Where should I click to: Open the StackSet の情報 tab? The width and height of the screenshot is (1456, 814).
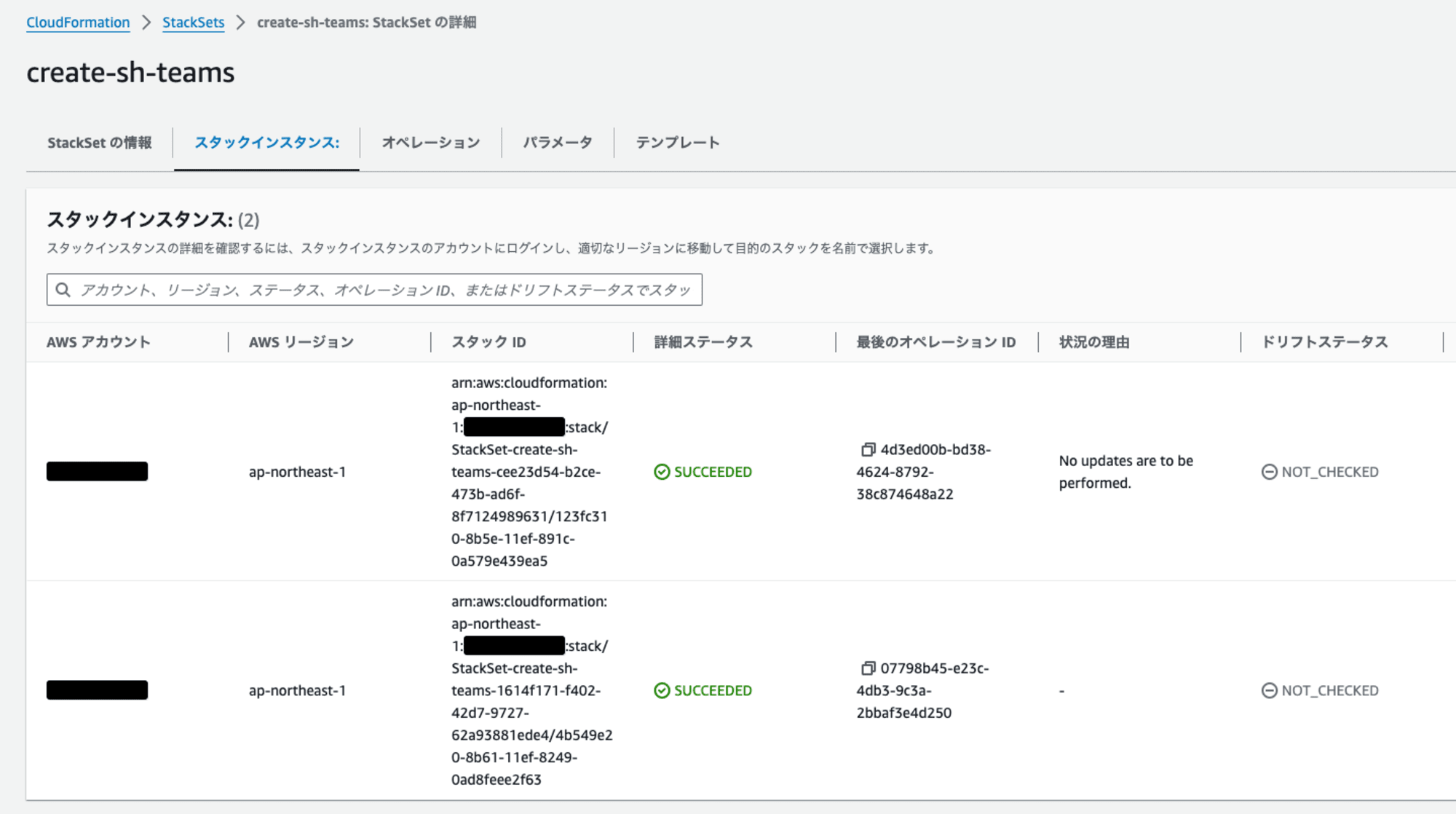coord(100,143)
